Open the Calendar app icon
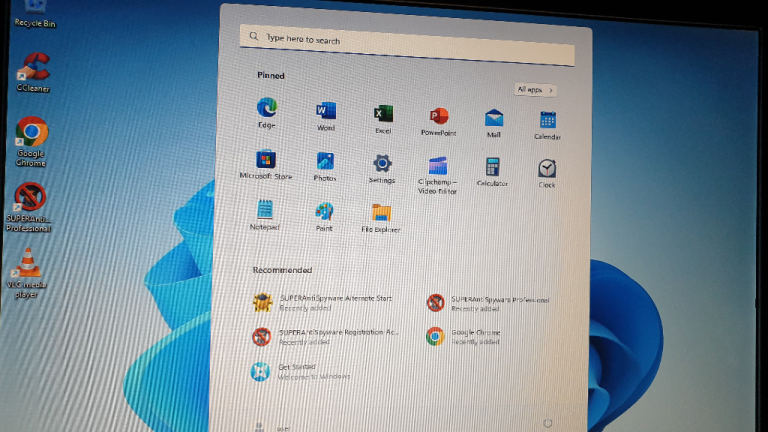The height and width of the screenshot is (432, 768). tap(548, 120)
